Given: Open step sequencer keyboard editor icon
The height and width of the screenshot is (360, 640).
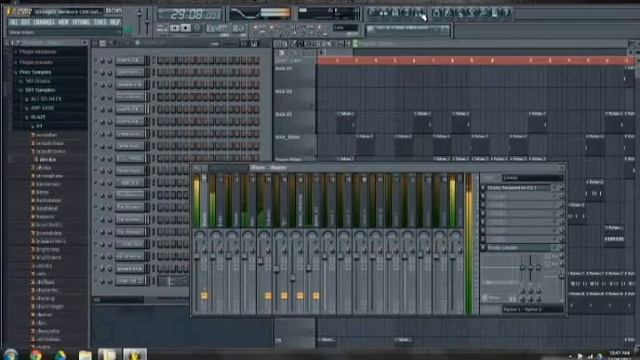Looking at the screenshot, I should coord(254,43).
